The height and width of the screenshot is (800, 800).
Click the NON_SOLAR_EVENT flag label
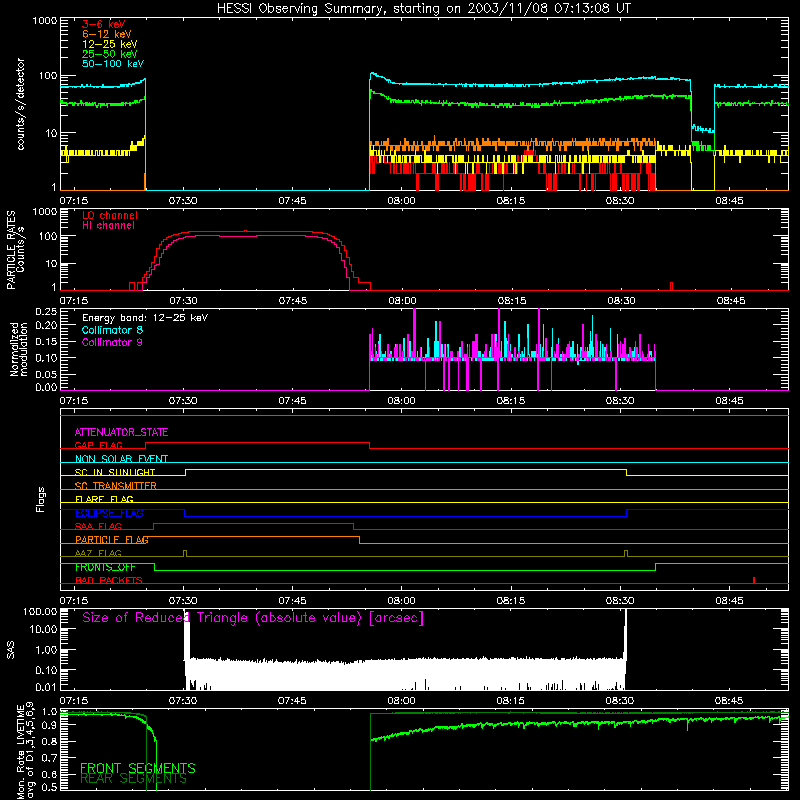(121, 459)
